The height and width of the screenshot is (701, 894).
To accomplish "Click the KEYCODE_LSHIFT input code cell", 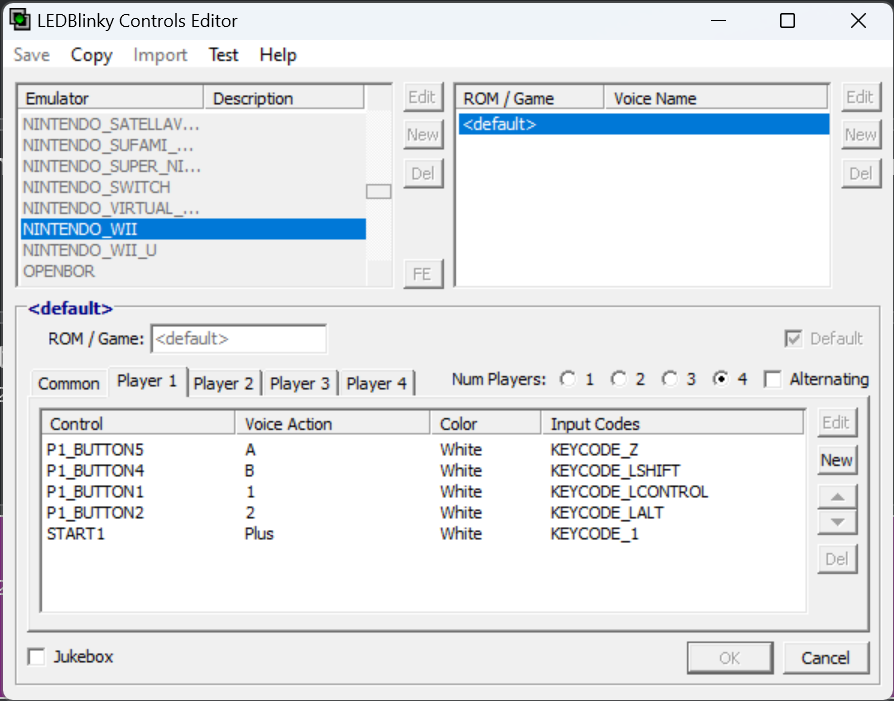I will [615, 471].
